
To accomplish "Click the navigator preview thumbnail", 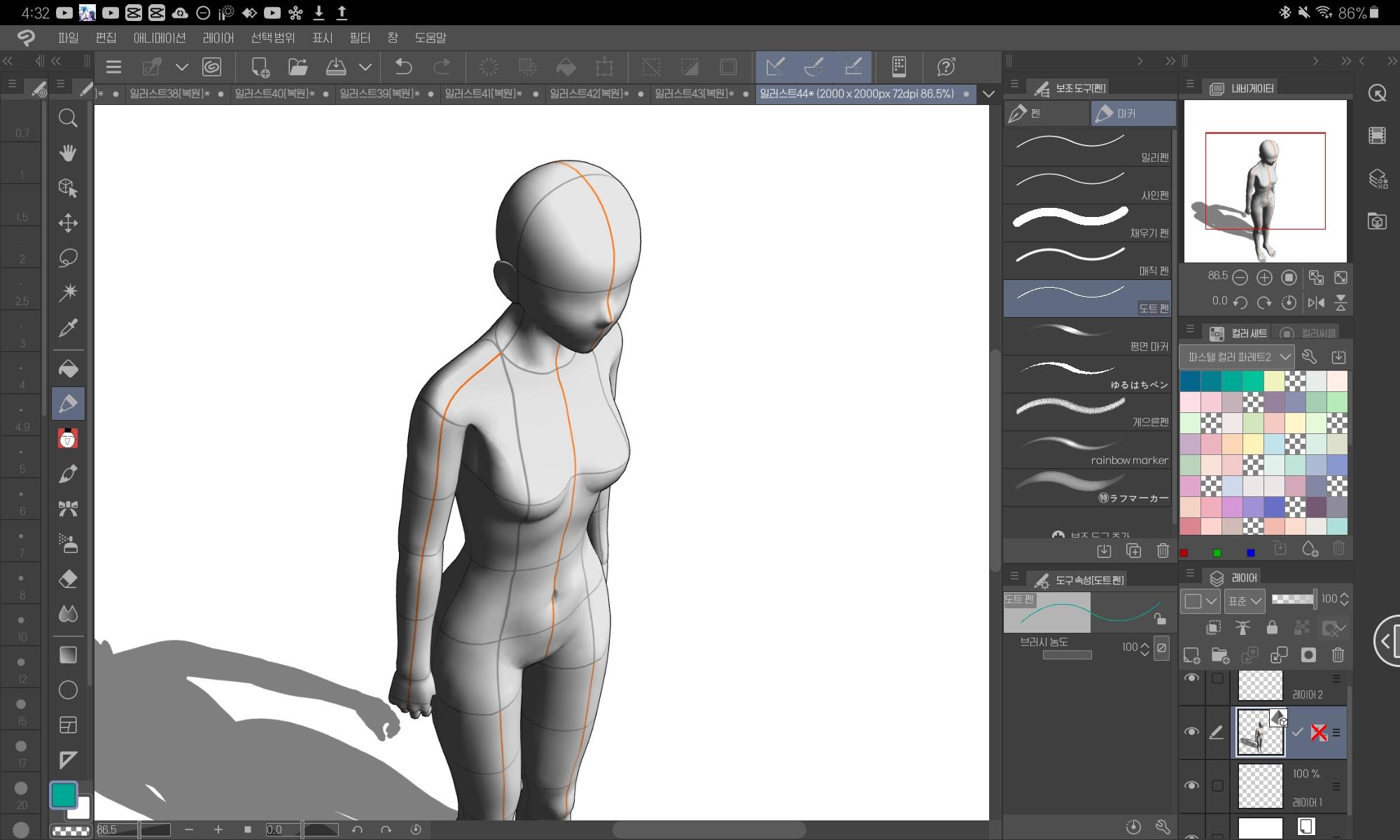I will pos(1265,181).
